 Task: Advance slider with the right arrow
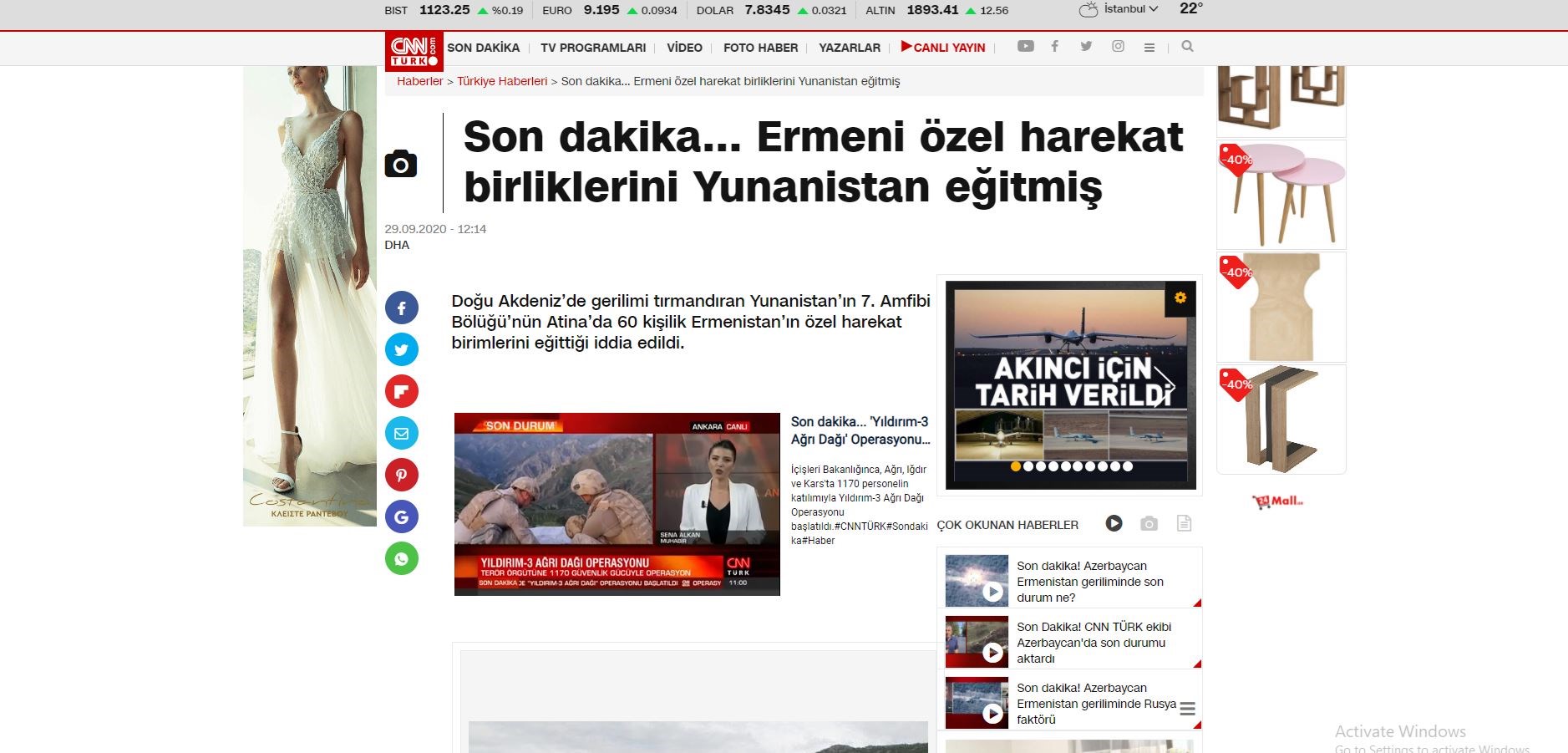(1166, 386)
